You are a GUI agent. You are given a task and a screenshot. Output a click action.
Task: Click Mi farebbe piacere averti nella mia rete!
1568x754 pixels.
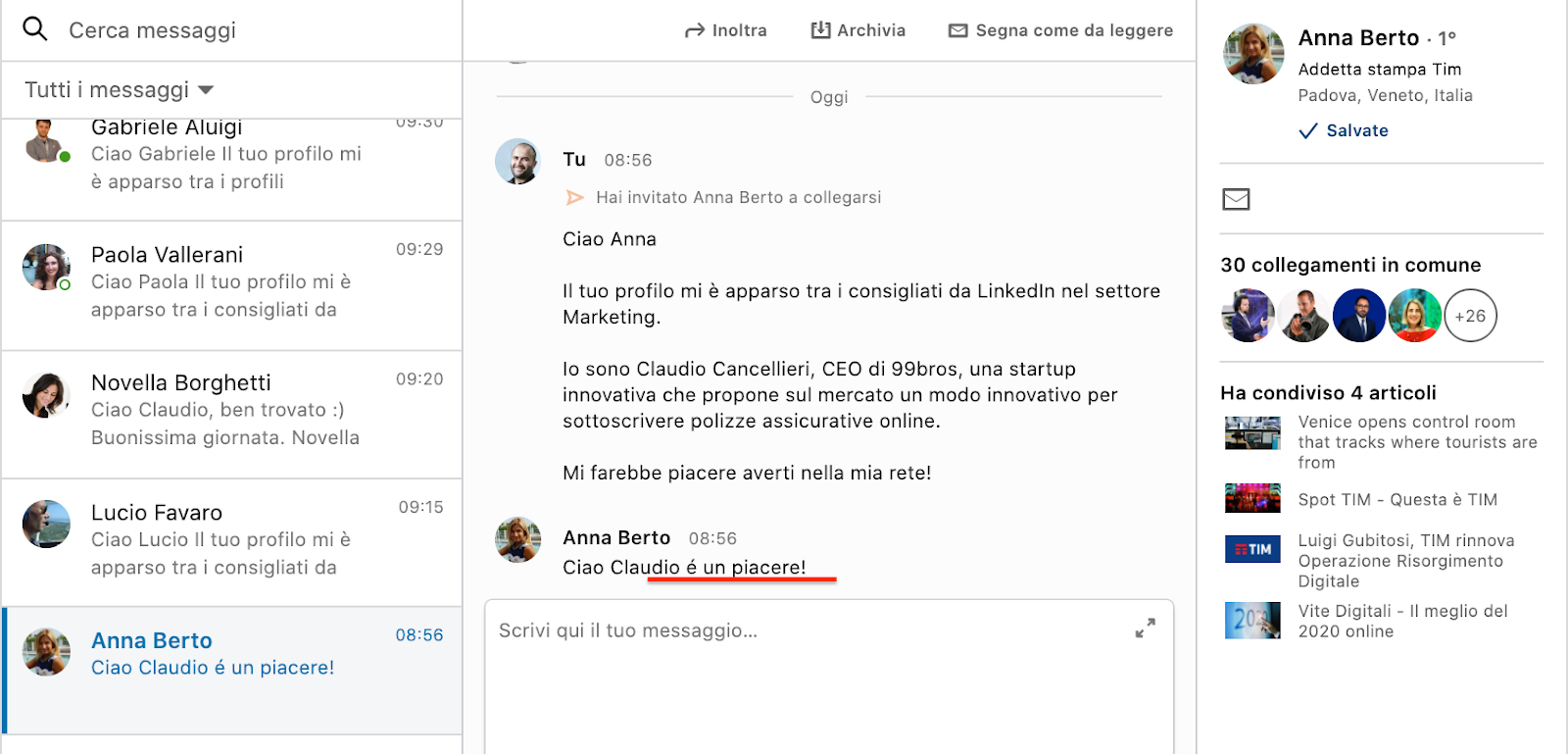[x=747, y=474]
